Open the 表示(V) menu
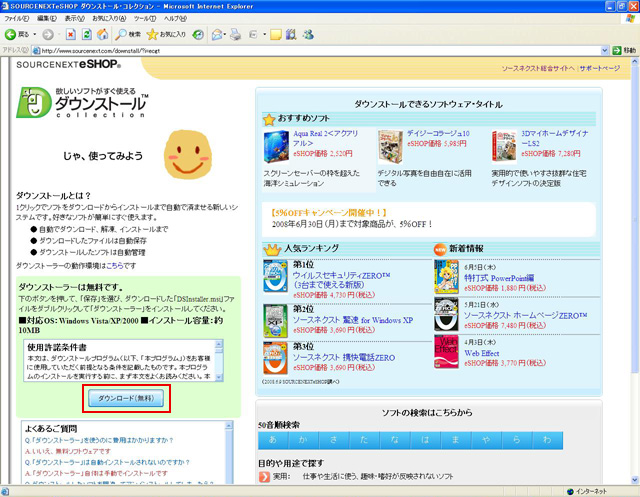The height and width of the screenshot is (497, 640). click(x=74, y=18)
